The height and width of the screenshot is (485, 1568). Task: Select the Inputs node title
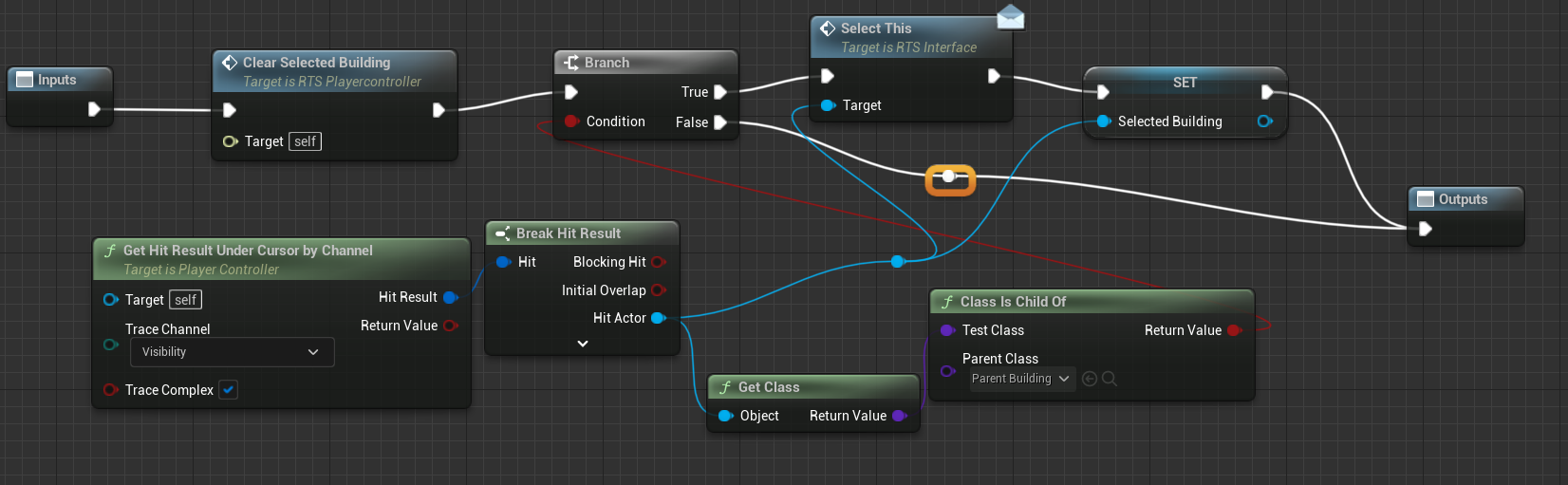pos(57,80)
